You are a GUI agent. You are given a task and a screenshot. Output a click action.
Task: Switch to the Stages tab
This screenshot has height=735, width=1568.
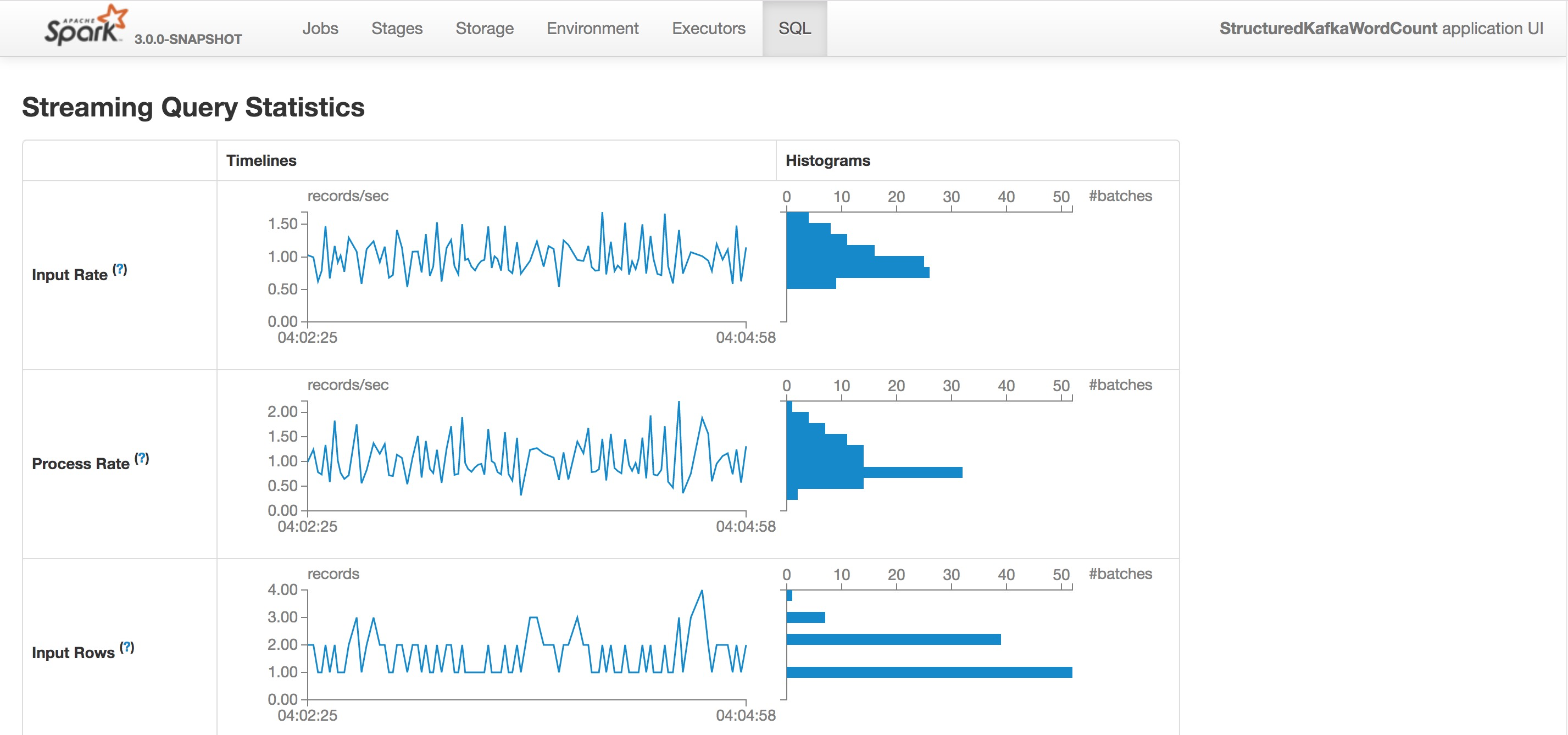(396, 29)
